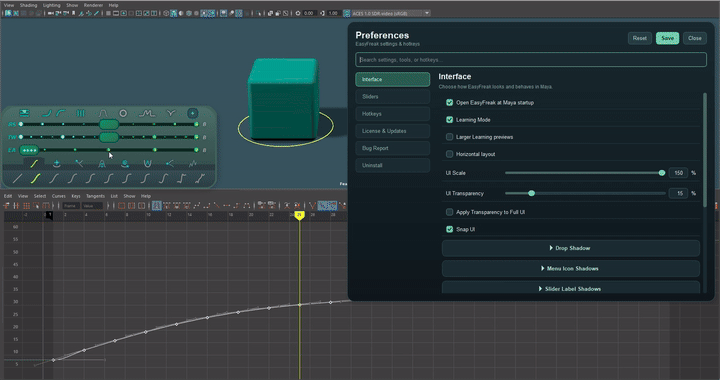Click the lock icon beside the TW slider

click(204, 137)
